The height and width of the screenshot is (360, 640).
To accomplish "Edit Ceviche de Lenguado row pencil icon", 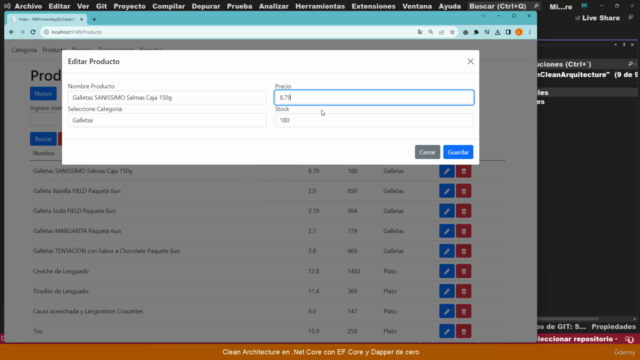I will (x=447, y=271).
